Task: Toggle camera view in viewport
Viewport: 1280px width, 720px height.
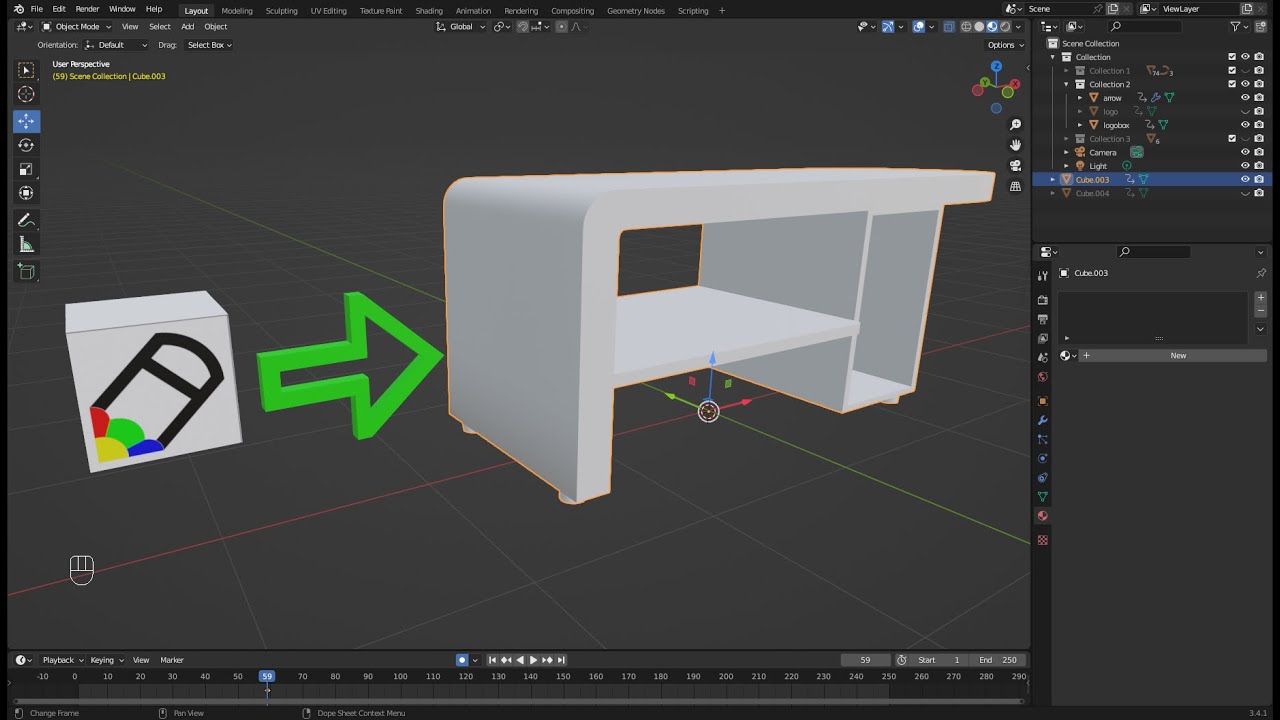Action: (x=1015, y=166)
